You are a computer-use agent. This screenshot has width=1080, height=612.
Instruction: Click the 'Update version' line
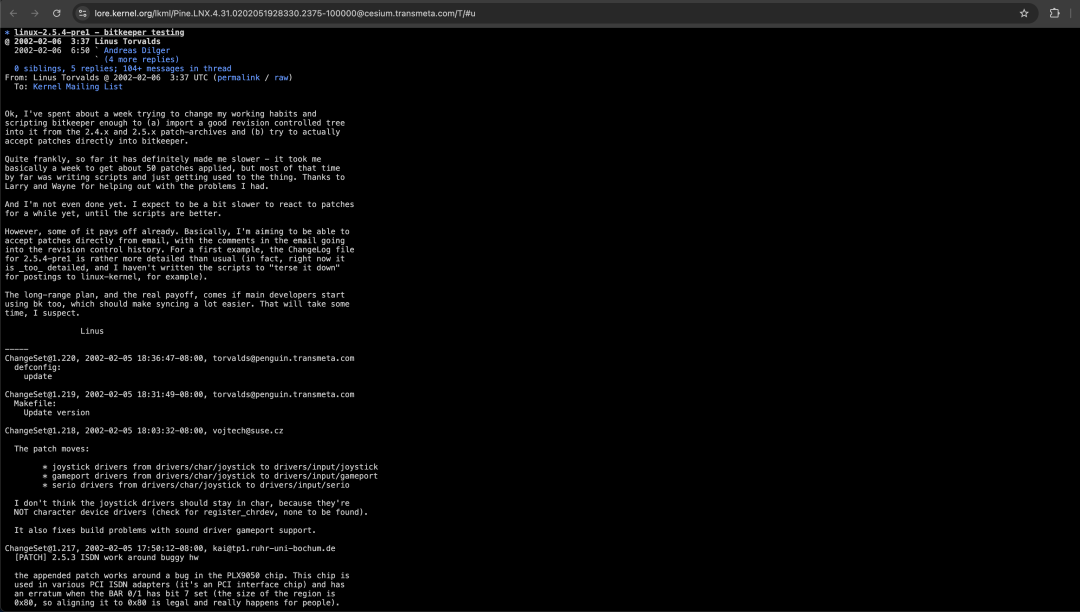point(56,413)
